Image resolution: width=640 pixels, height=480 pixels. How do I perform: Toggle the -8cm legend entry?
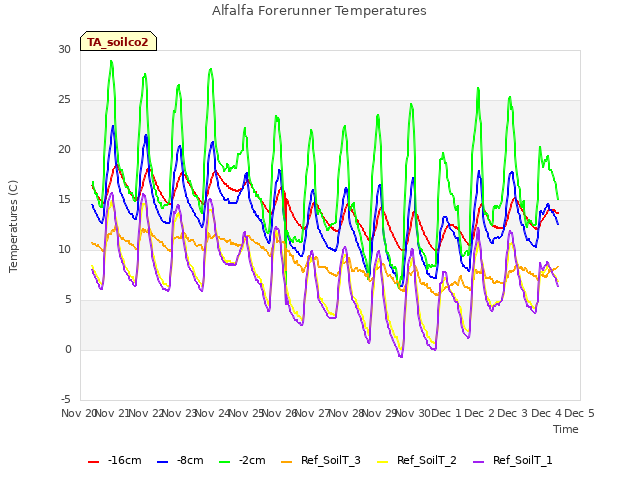tap(180, 460)
